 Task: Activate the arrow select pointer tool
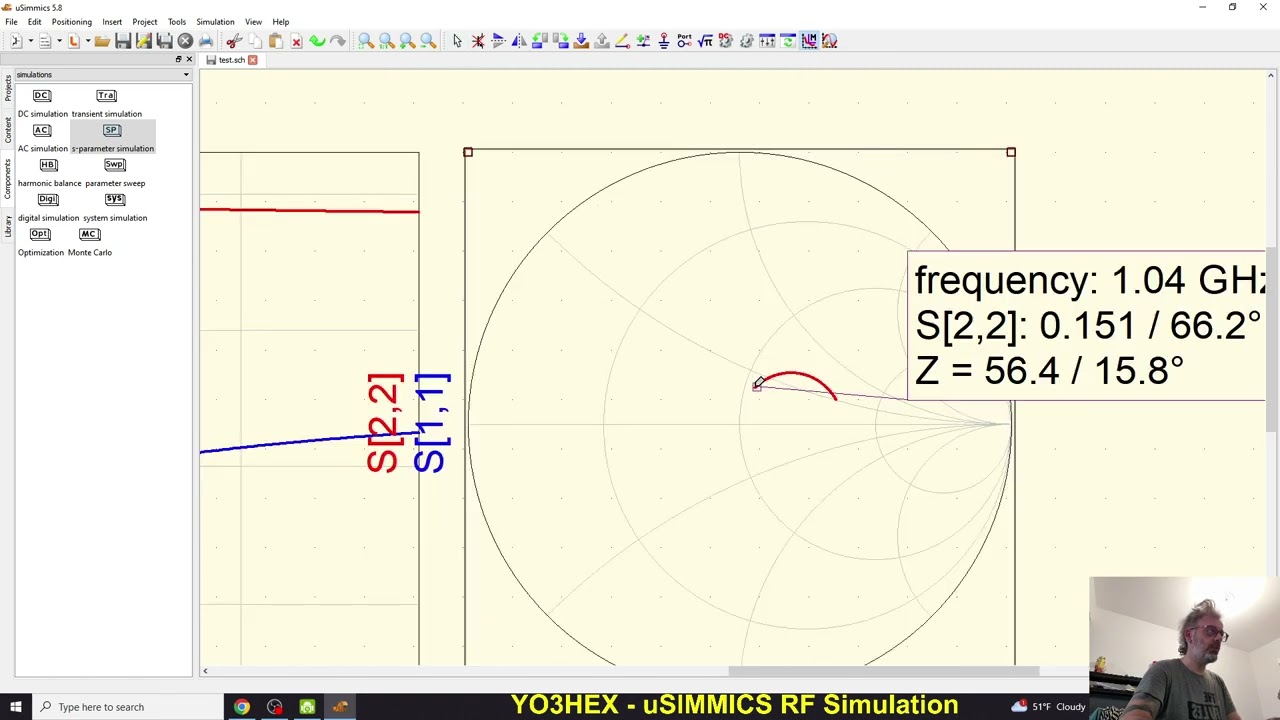point(457,41)
